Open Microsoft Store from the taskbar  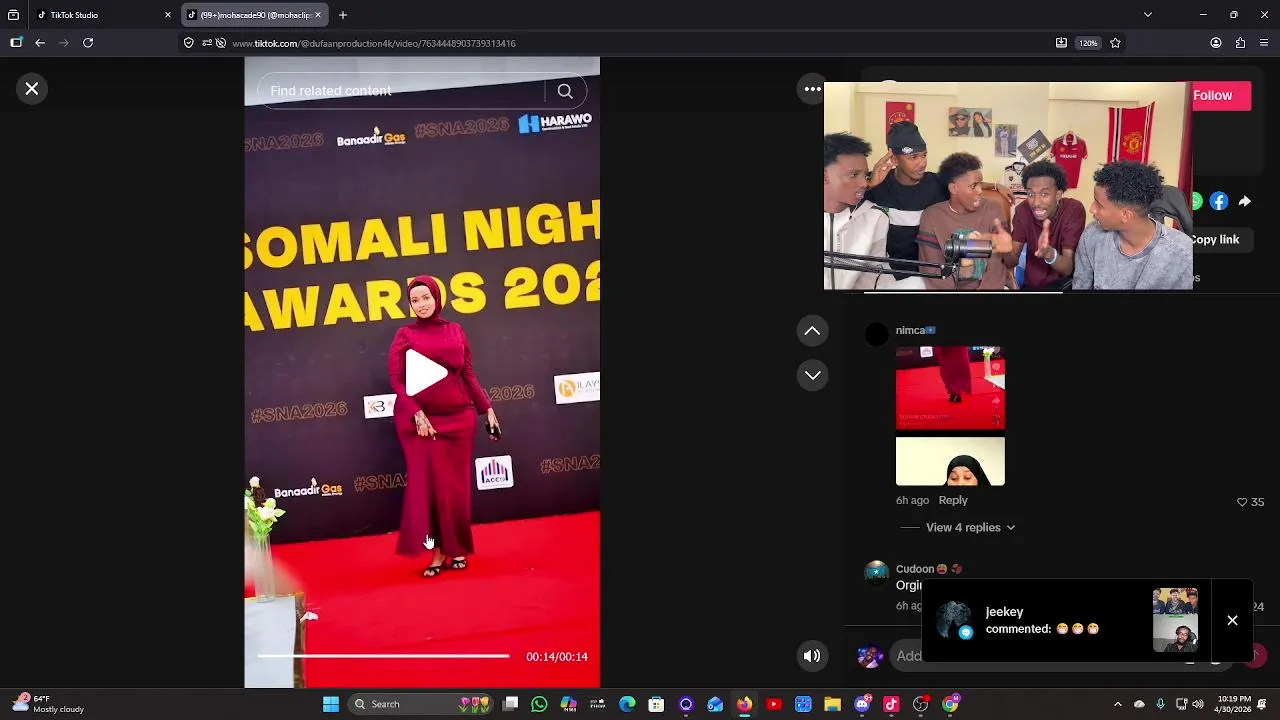pyautogui.click(x=656, y=704)
